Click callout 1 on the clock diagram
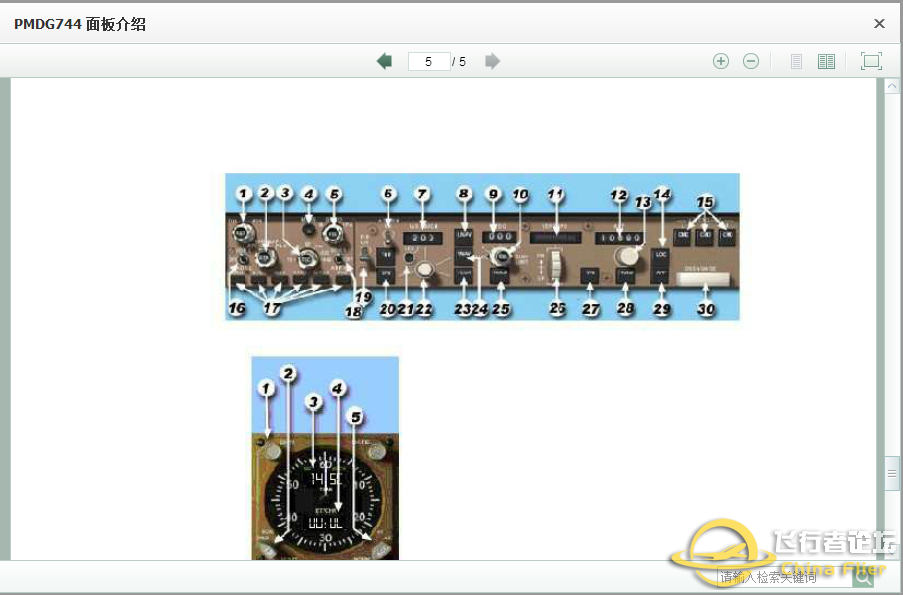903x595 pixels. click(x=266, y=387)
